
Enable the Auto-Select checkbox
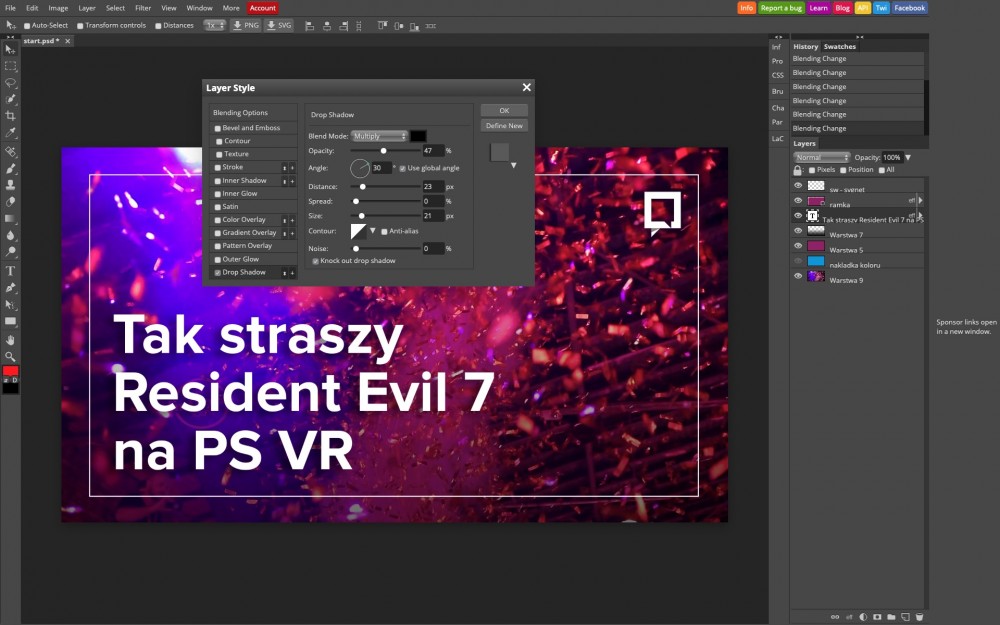pyautogui.click(x=27, y=26)
